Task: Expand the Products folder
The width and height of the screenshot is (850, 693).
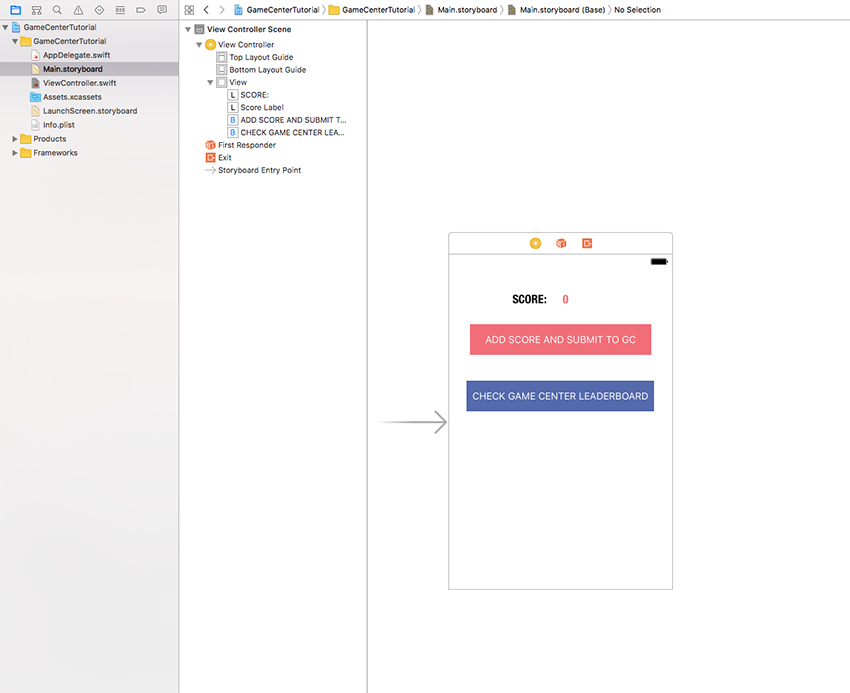Action: (x=15, y=139)
